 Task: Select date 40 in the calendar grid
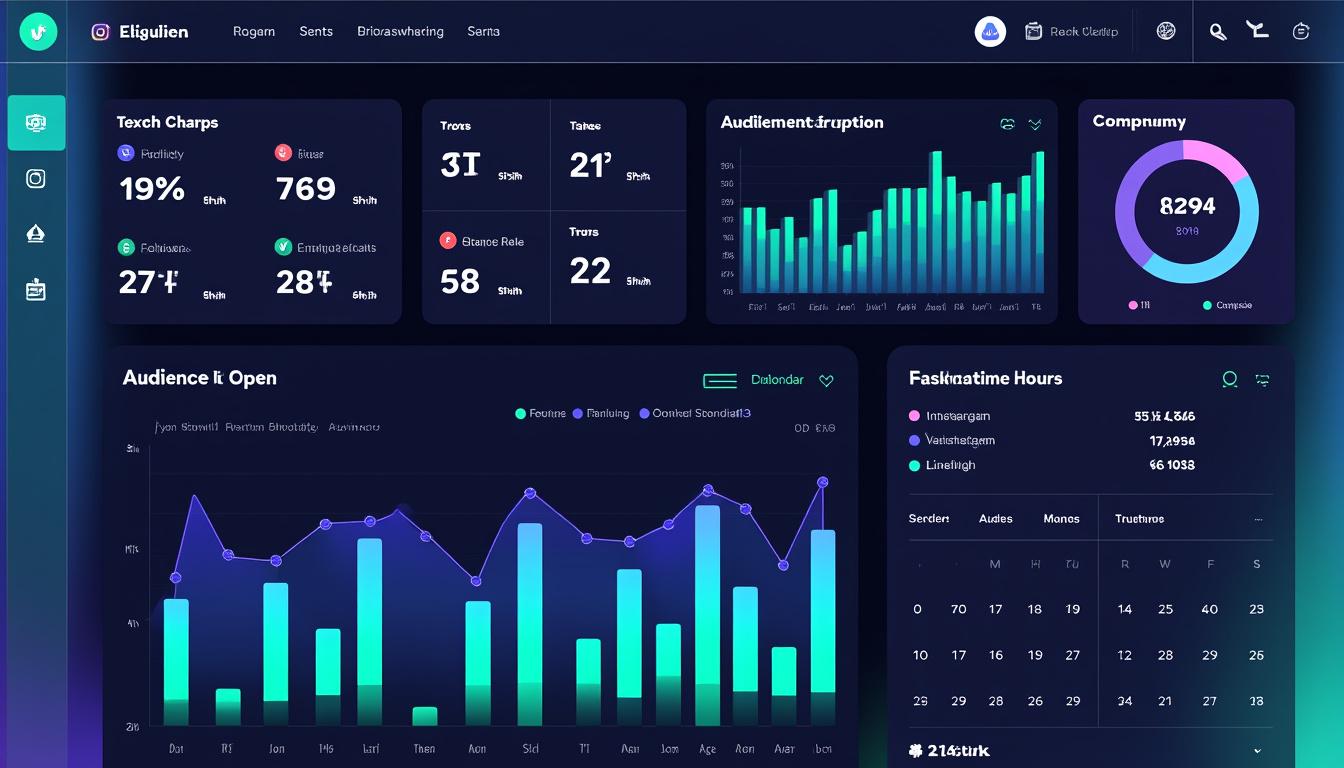pos(1210,608)
